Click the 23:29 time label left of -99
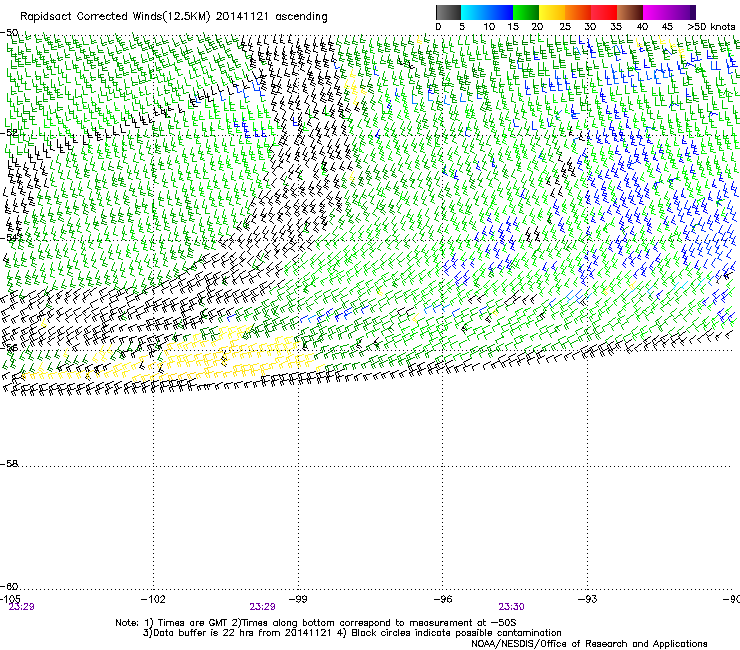This screenshot has width=740, height=650. pos(262,607)
